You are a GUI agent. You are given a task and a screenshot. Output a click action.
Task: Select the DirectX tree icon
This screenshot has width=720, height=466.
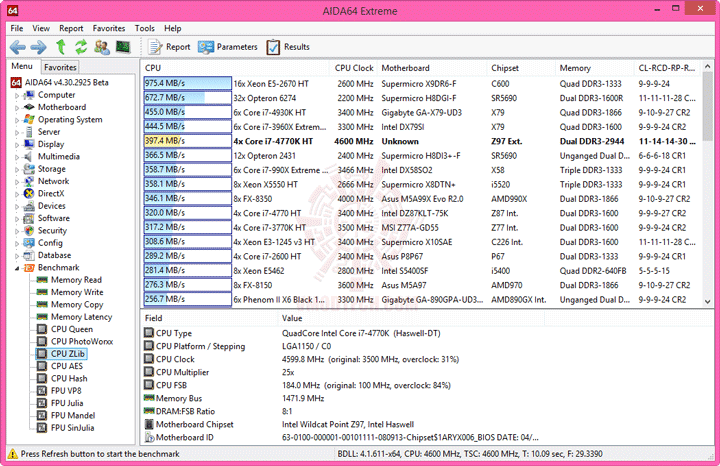[x=29, y=193]
